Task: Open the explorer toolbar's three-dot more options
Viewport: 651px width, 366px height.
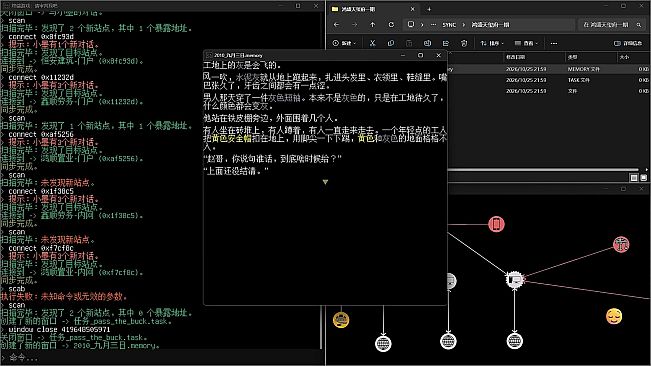Action: pos(553,43)
